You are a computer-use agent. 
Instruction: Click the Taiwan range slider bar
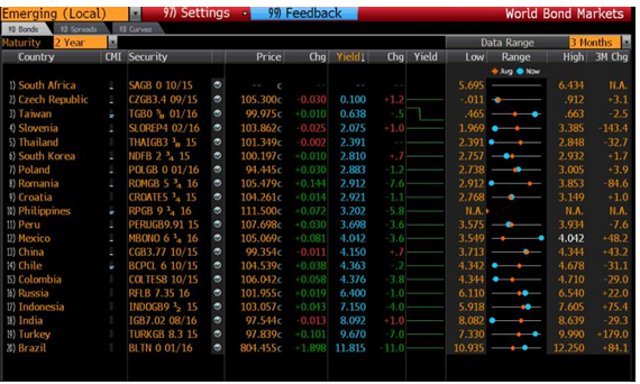pyautogui.click(x=516, y=114)
